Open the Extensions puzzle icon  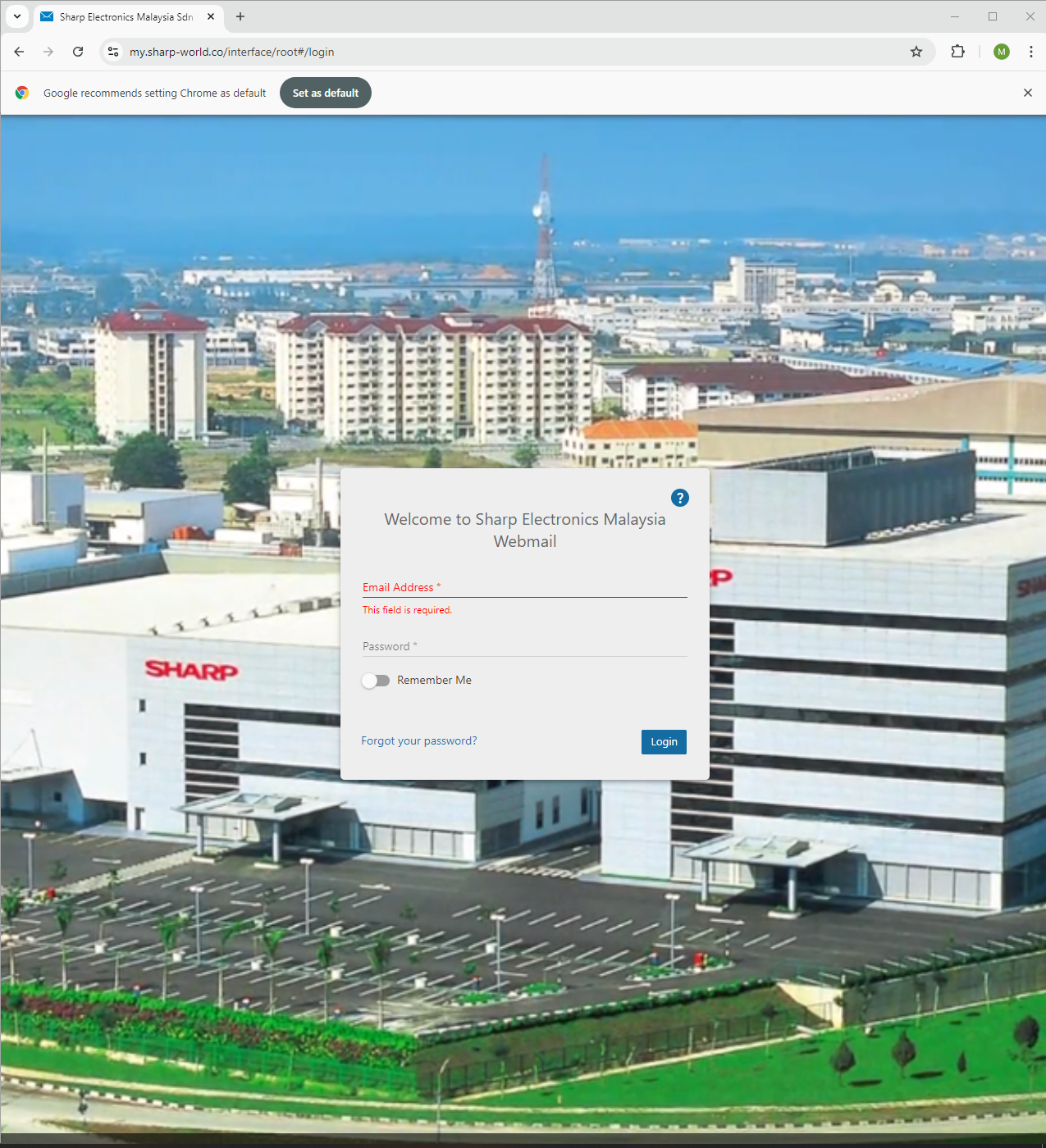(957, 52)
